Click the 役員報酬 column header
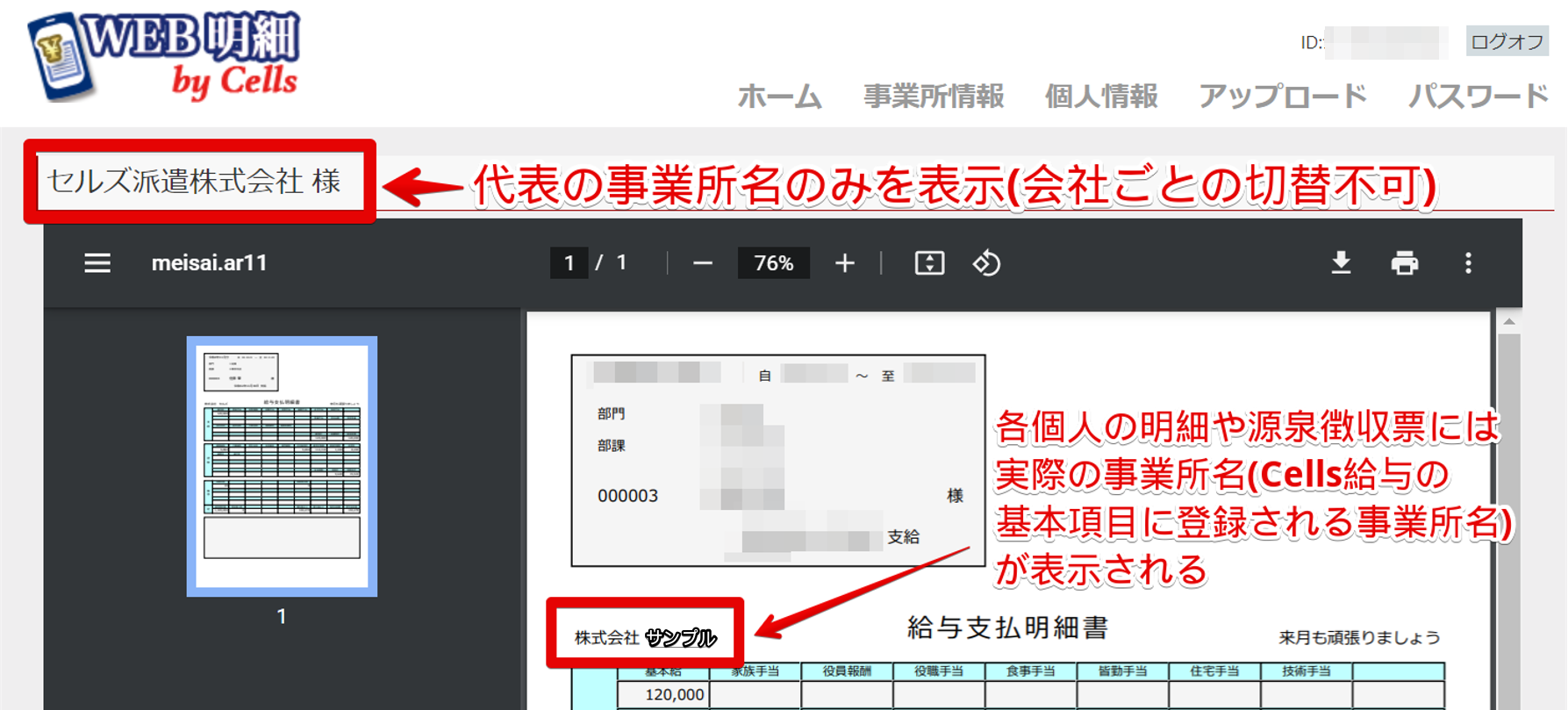This screenshot has width=1568, height=710. [x=847, y=671]
